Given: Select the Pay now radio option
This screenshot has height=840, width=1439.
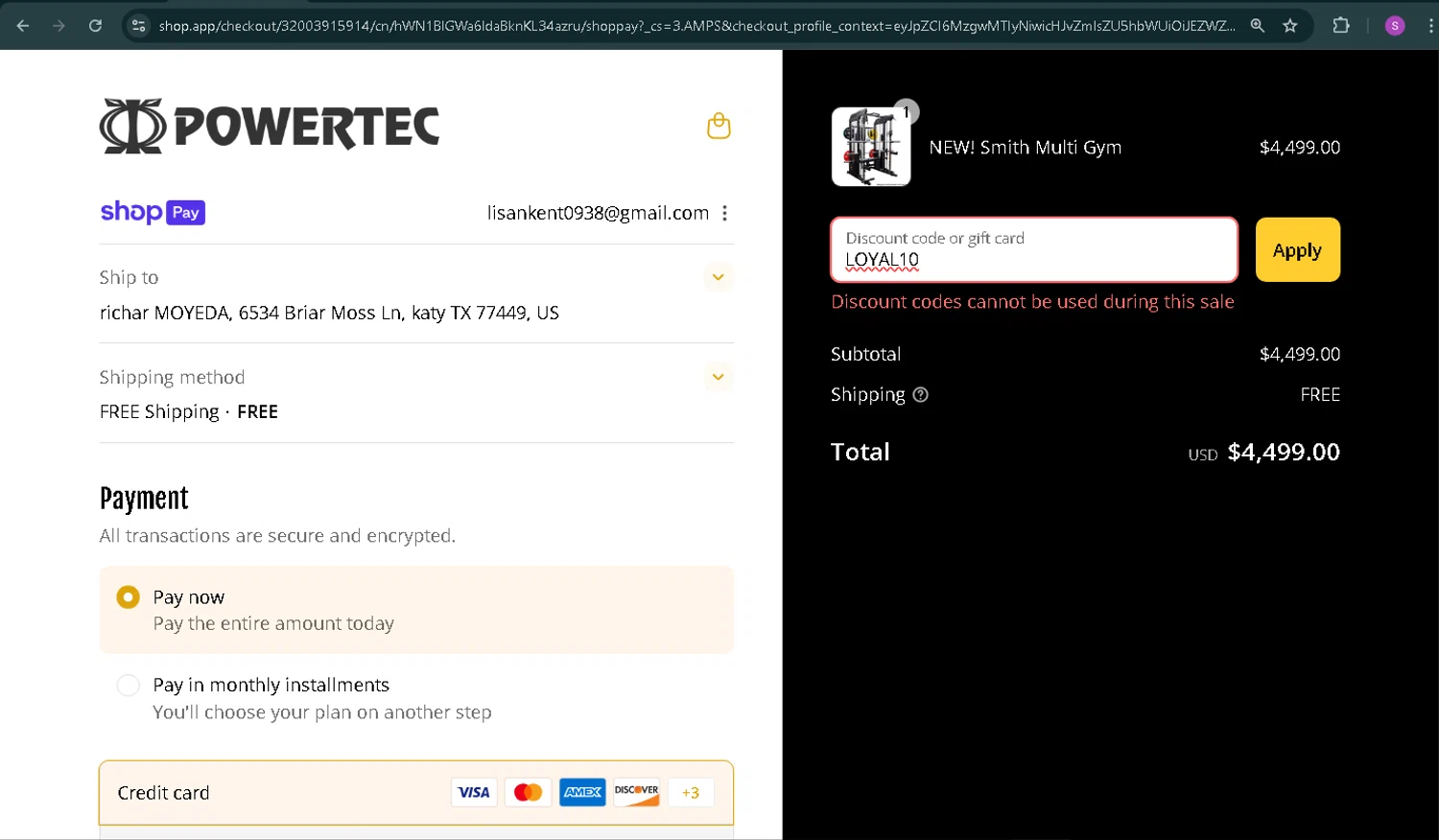Looking at the screenshot, I should pos(128,597).
